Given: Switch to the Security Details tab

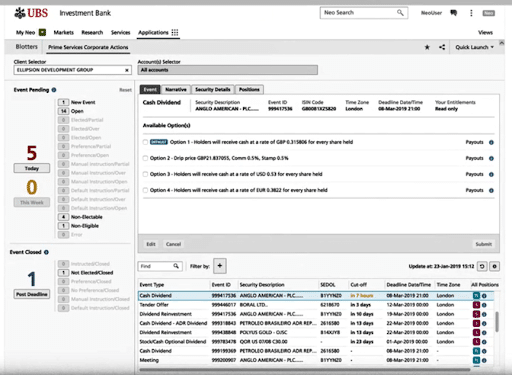Looking at the screenshot, I should 213,90.
